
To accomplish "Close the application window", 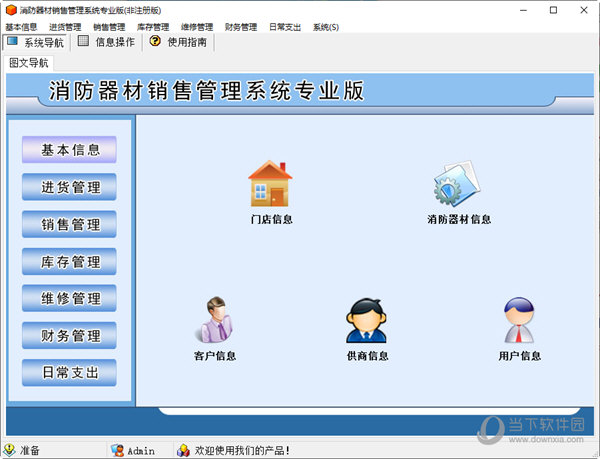I will pos(584,10).
